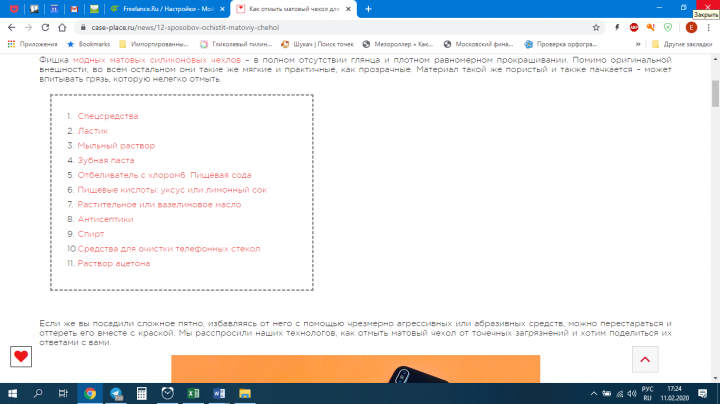Click the lightning bolt extension icon
This screenshot has width=720, height=404.
[617, 28]
